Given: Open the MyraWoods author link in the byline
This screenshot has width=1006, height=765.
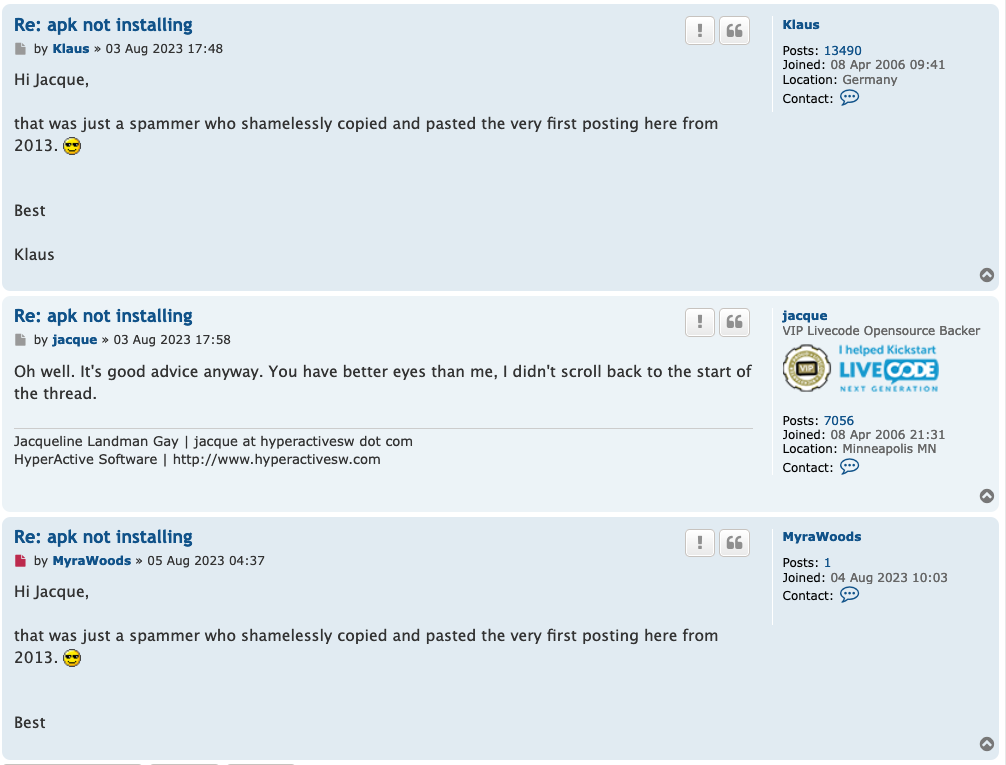Looking at the screenshot, I should 92,561.
